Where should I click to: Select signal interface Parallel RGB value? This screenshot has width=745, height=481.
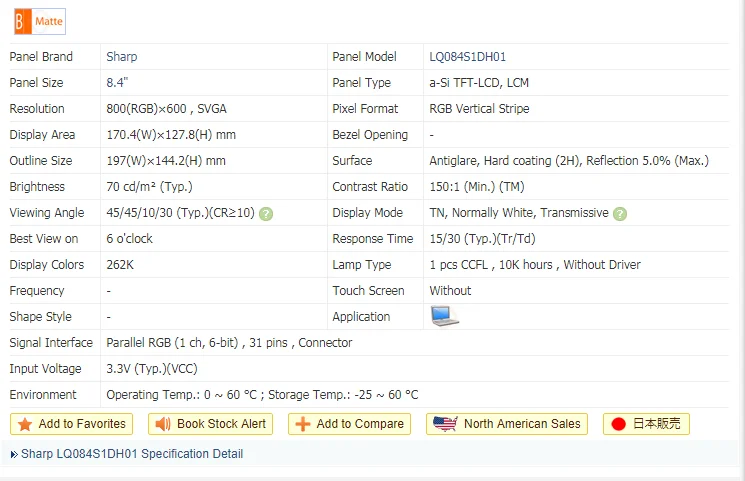[x=229, y=343]
